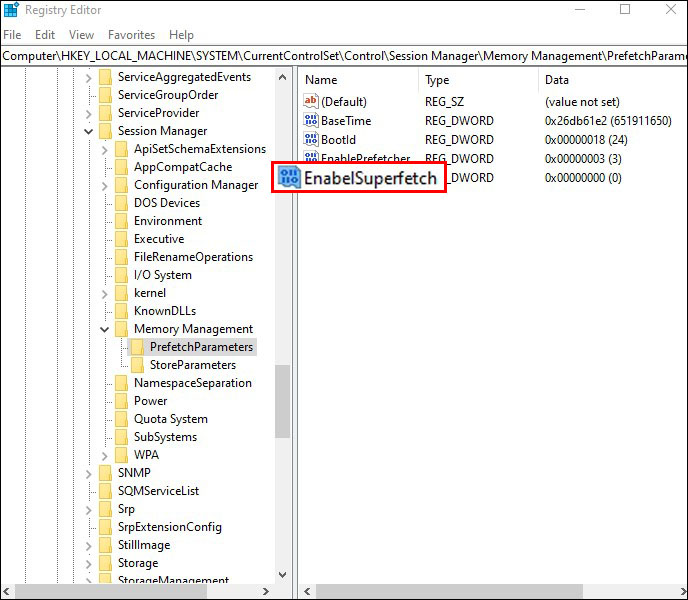The height and width of the screenshot is (600, 688).
Task: Select the PrefetchParameters folder icon
Action: [137, 347]
